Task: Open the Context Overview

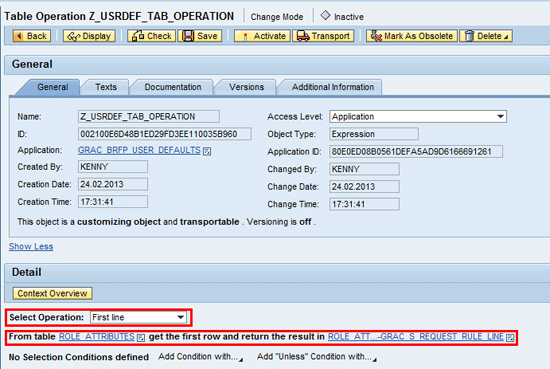Action: coord(52,293)
